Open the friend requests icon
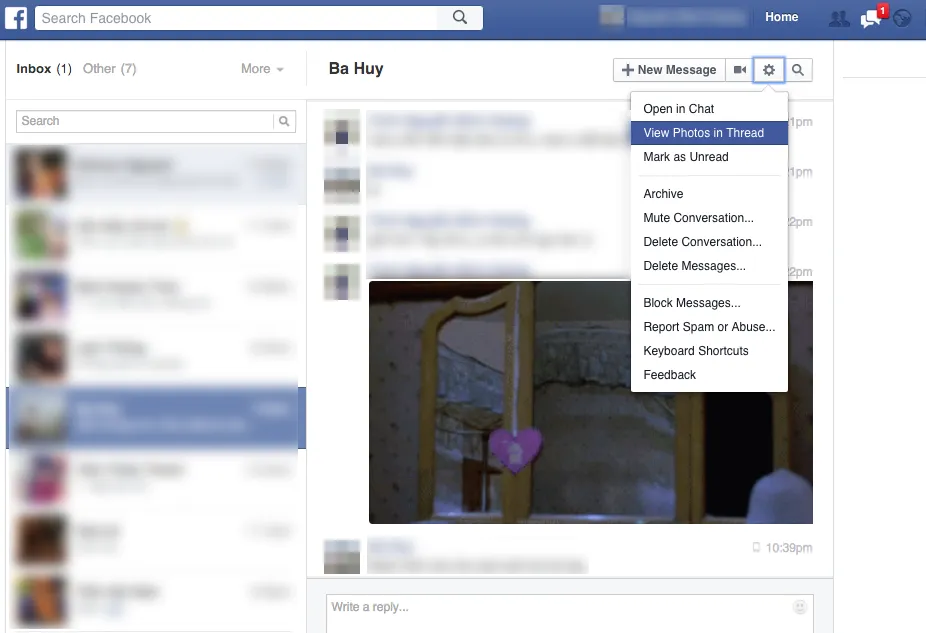The width and height of the screenshot is (926, 633). [837, 18]
